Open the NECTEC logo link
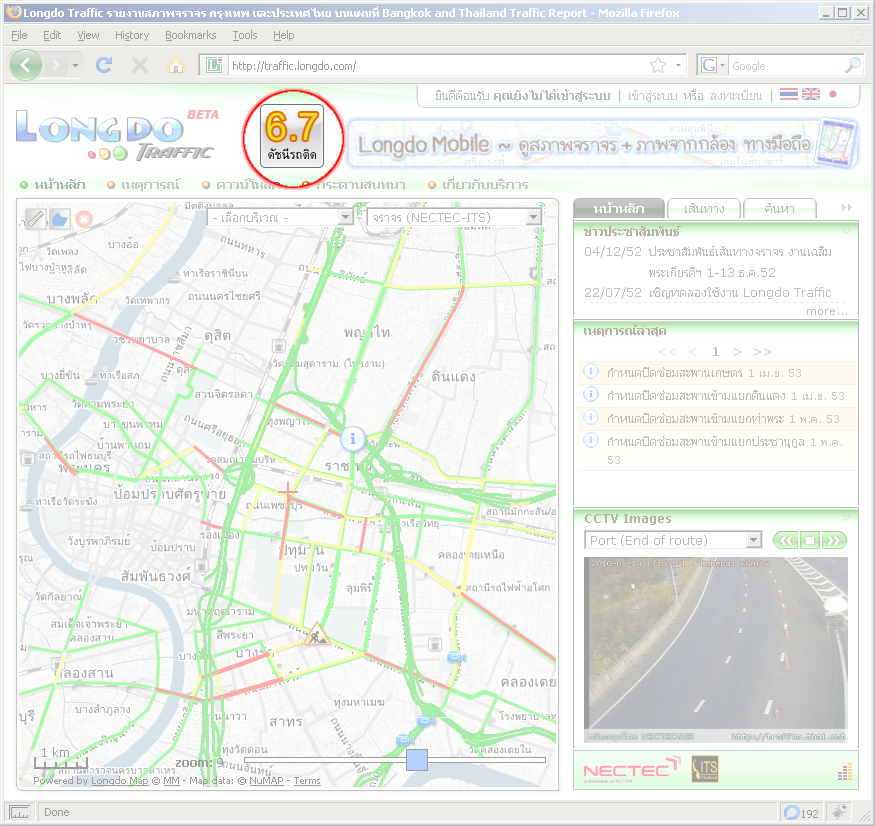The image size is (875, 826). [x=632, y=770]
